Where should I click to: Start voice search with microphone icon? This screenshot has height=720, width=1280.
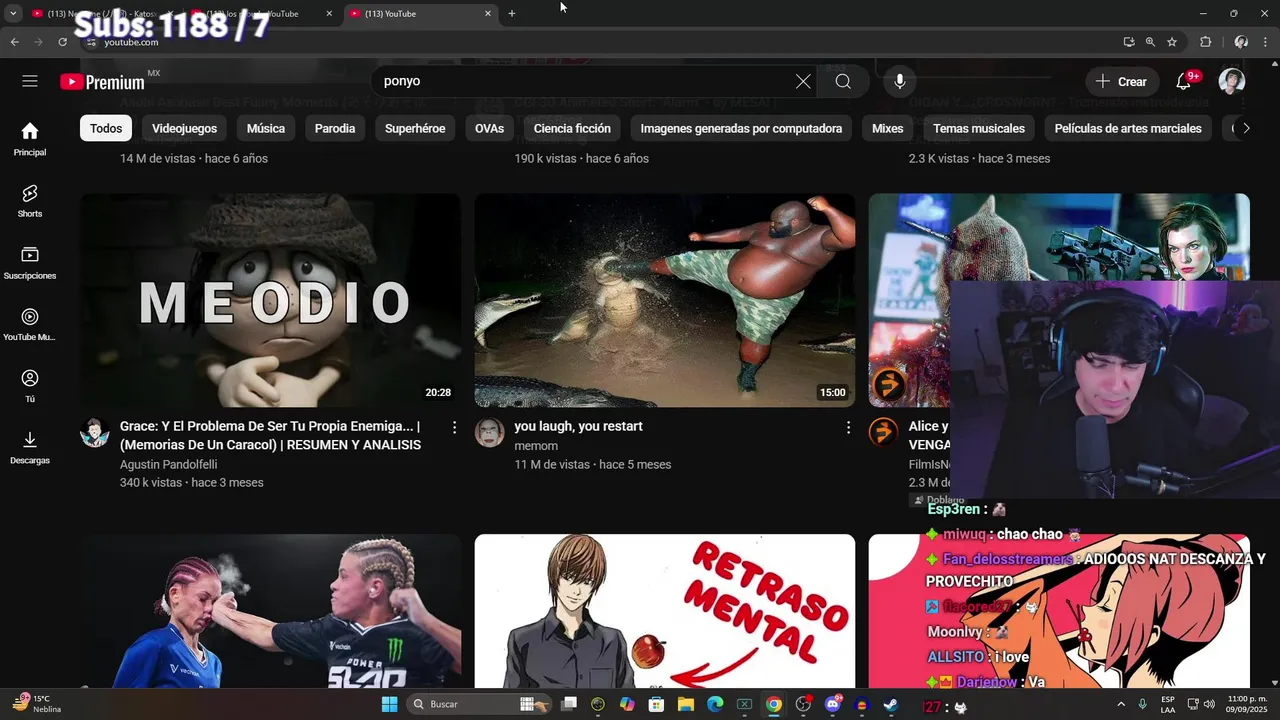tap(900, 81)
